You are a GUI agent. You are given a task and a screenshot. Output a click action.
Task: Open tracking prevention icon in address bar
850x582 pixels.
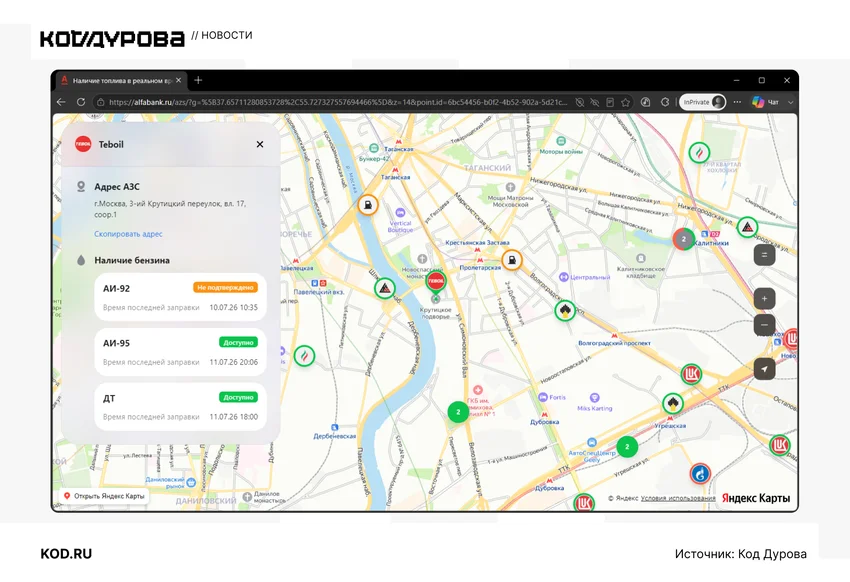click(x=579, y=102)
